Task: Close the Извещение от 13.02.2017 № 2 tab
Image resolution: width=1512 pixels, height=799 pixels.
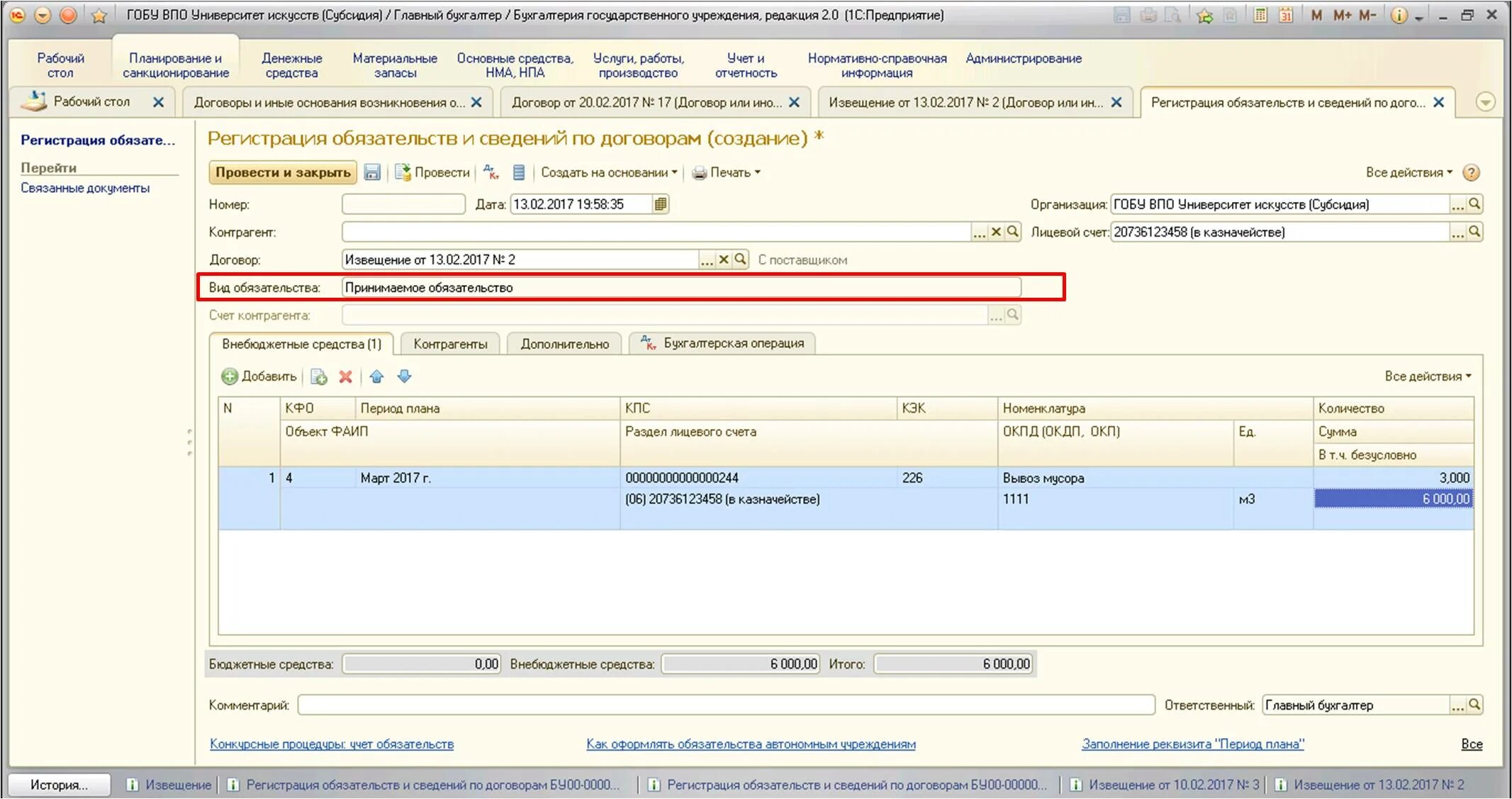Action: (x=1116, y=102)
